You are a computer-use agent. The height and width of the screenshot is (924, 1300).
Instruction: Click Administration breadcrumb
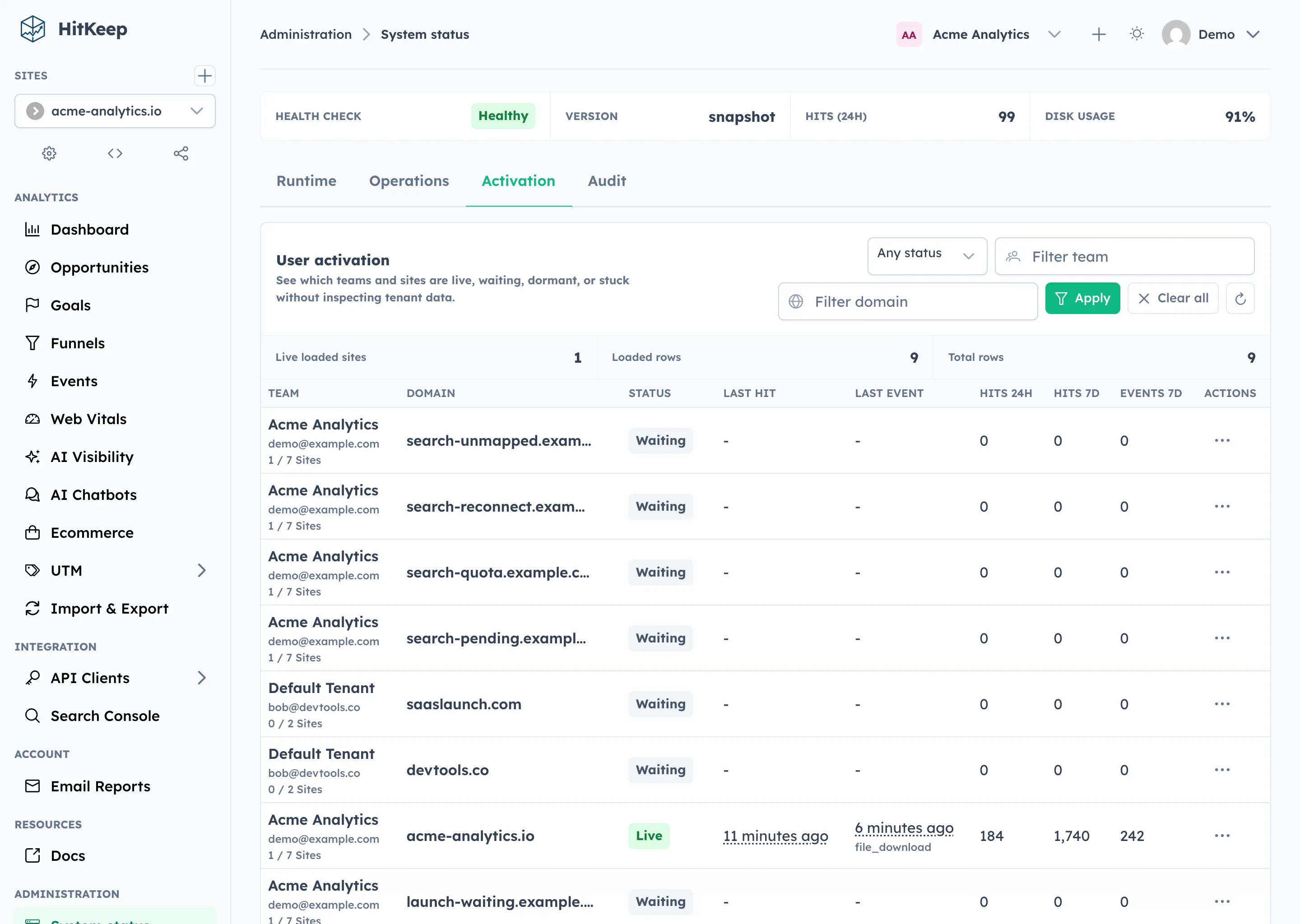tap(306, 35)
